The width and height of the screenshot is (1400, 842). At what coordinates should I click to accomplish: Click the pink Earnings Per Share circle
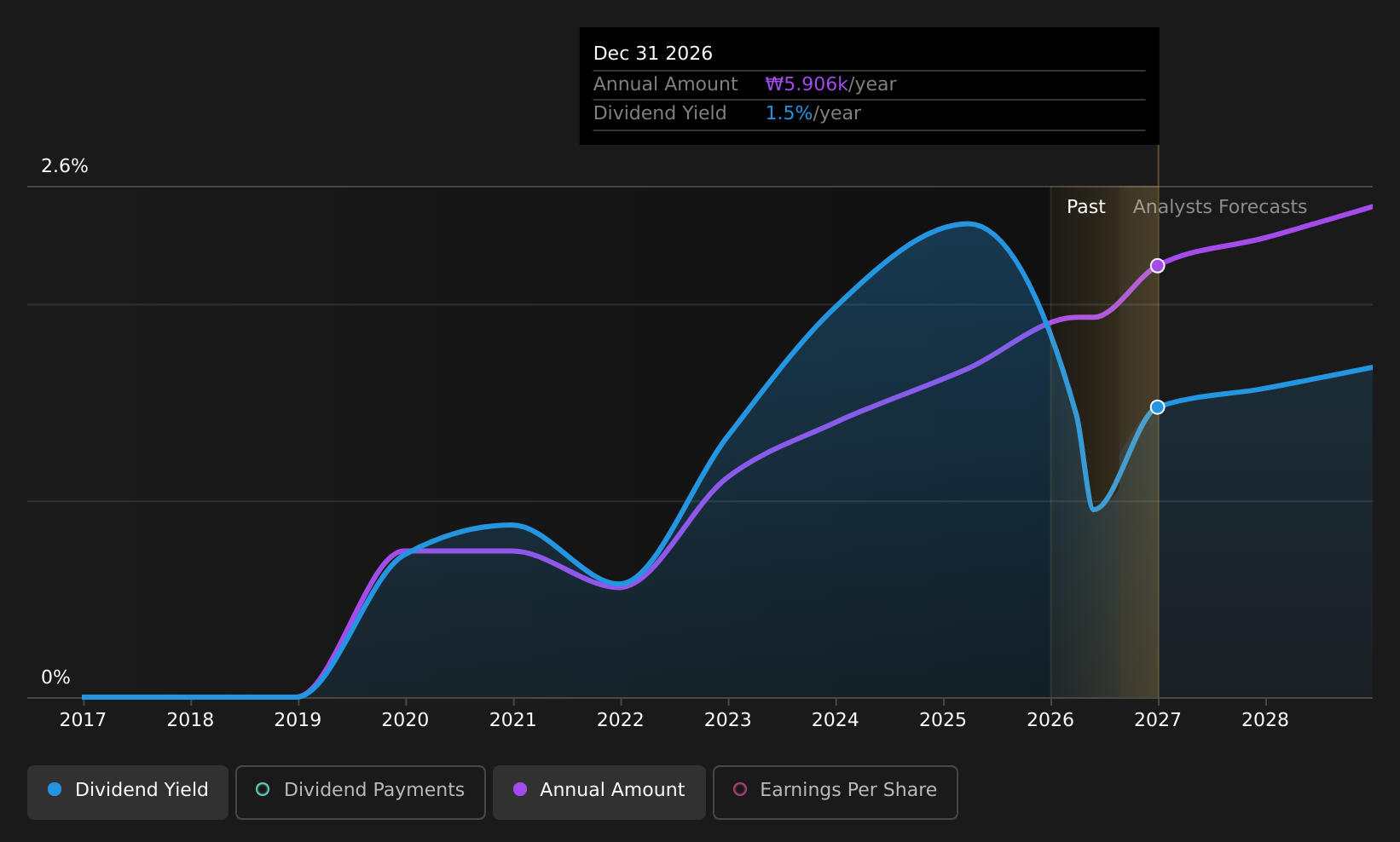coord(740,790)
